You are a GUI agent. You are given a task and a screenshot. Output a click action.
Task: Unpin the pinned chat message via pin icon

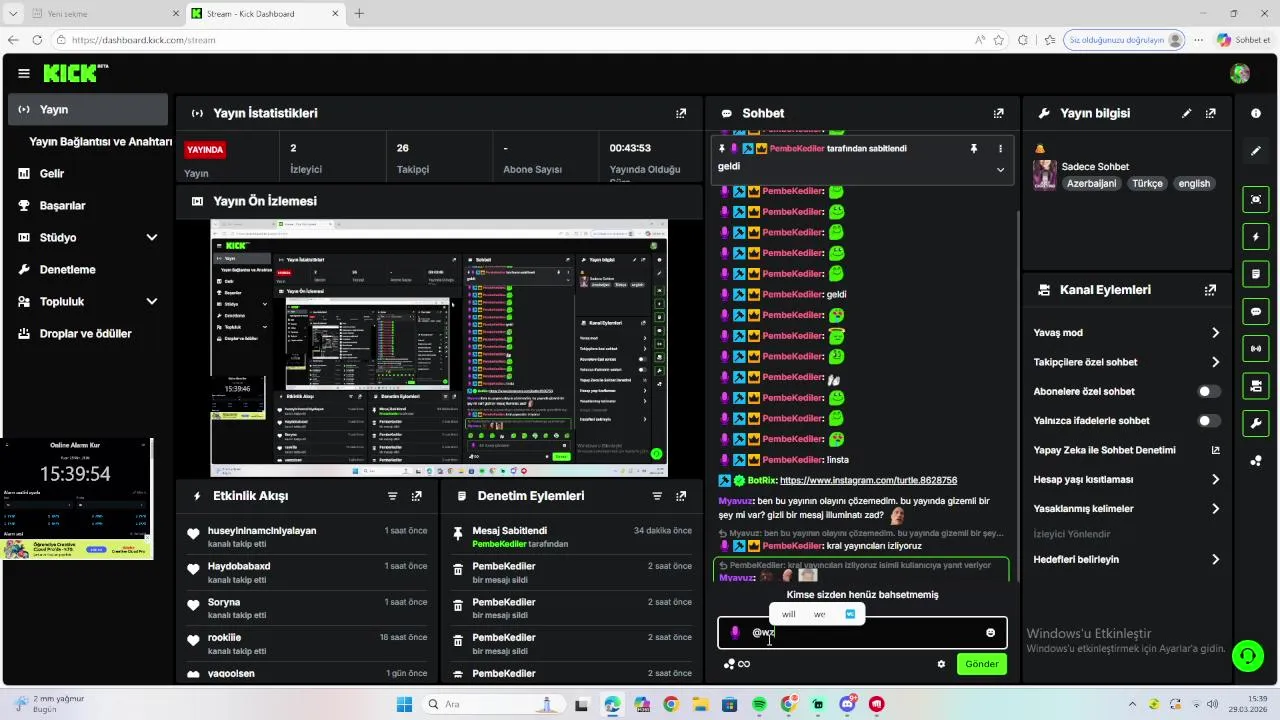[974, 148]
